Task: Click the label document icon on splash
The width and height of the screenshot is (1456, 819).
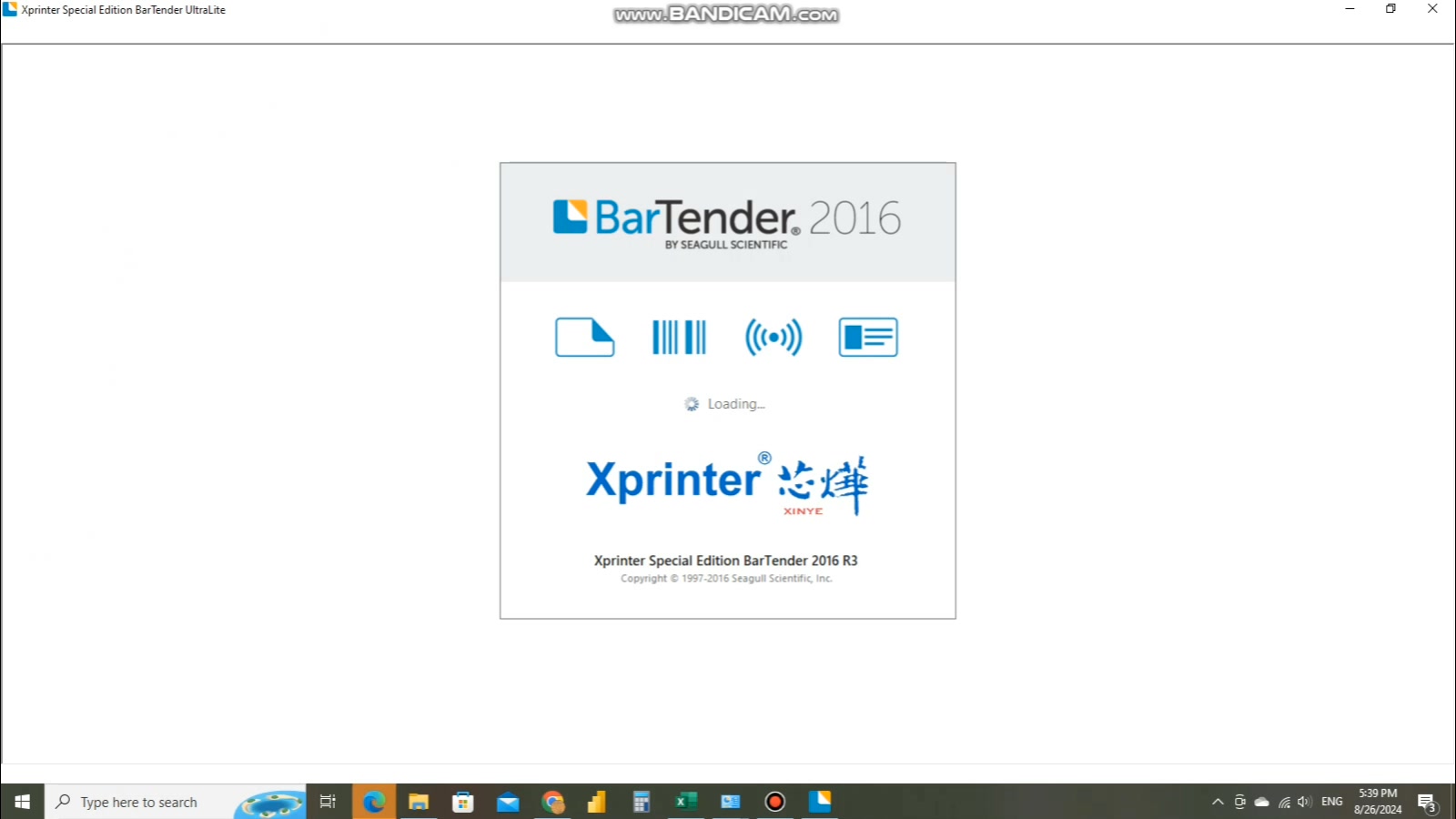Action: [585, 337]
